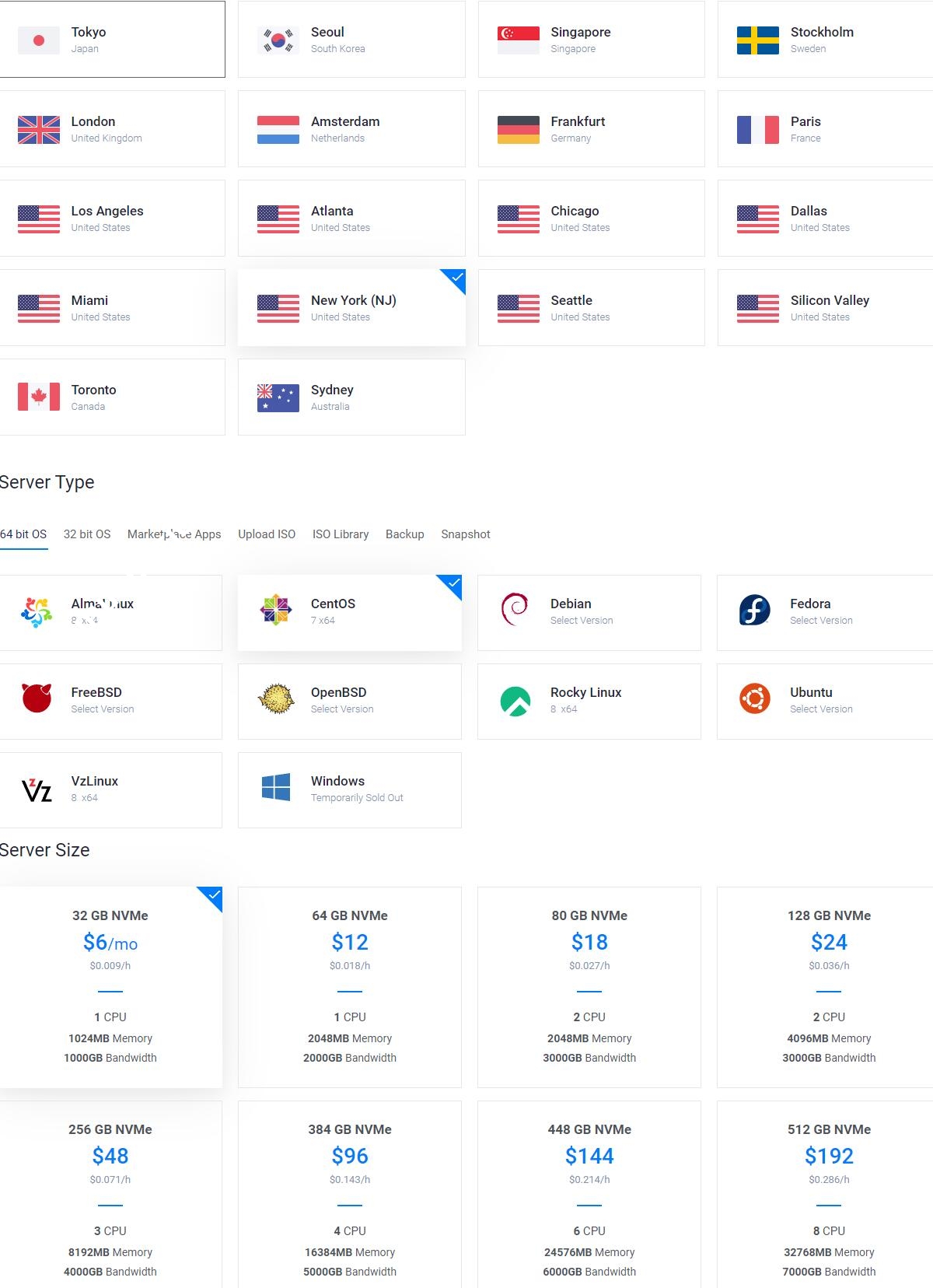
Task: Open CentOS 7 x64 version selector
Action: [x=323, y=621]
